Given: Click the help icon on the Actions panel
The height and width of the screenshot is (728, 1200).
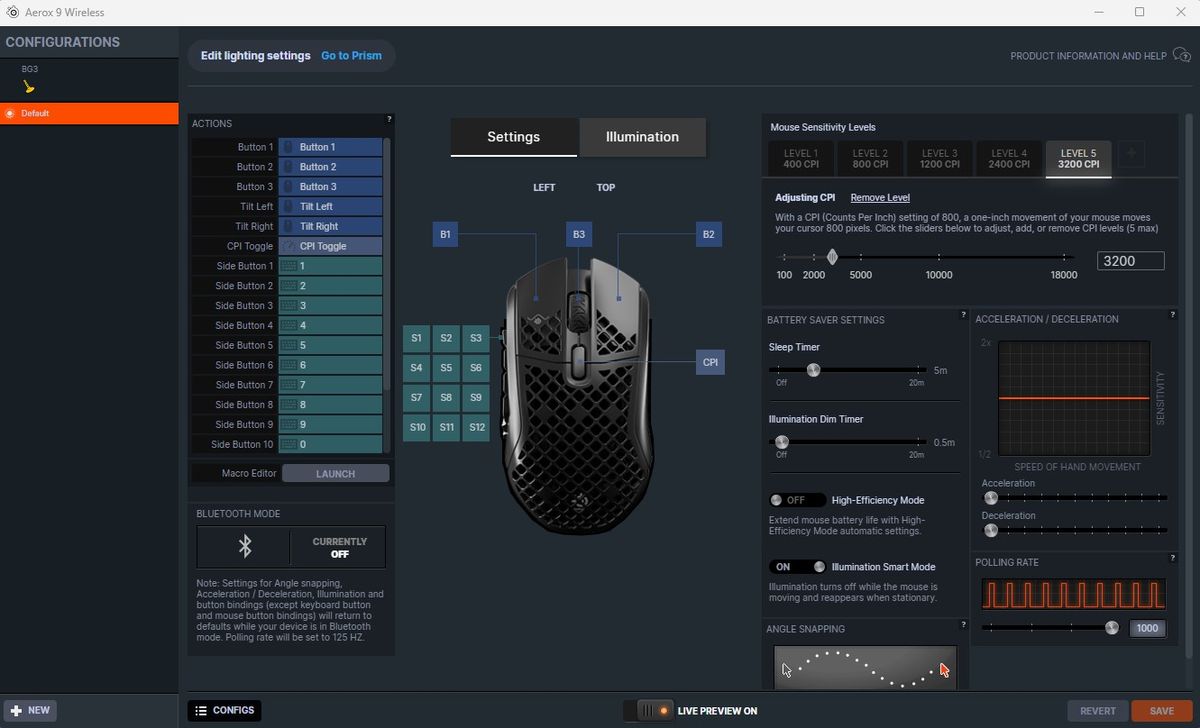Looking at the screenshot, I should point(389,118).
